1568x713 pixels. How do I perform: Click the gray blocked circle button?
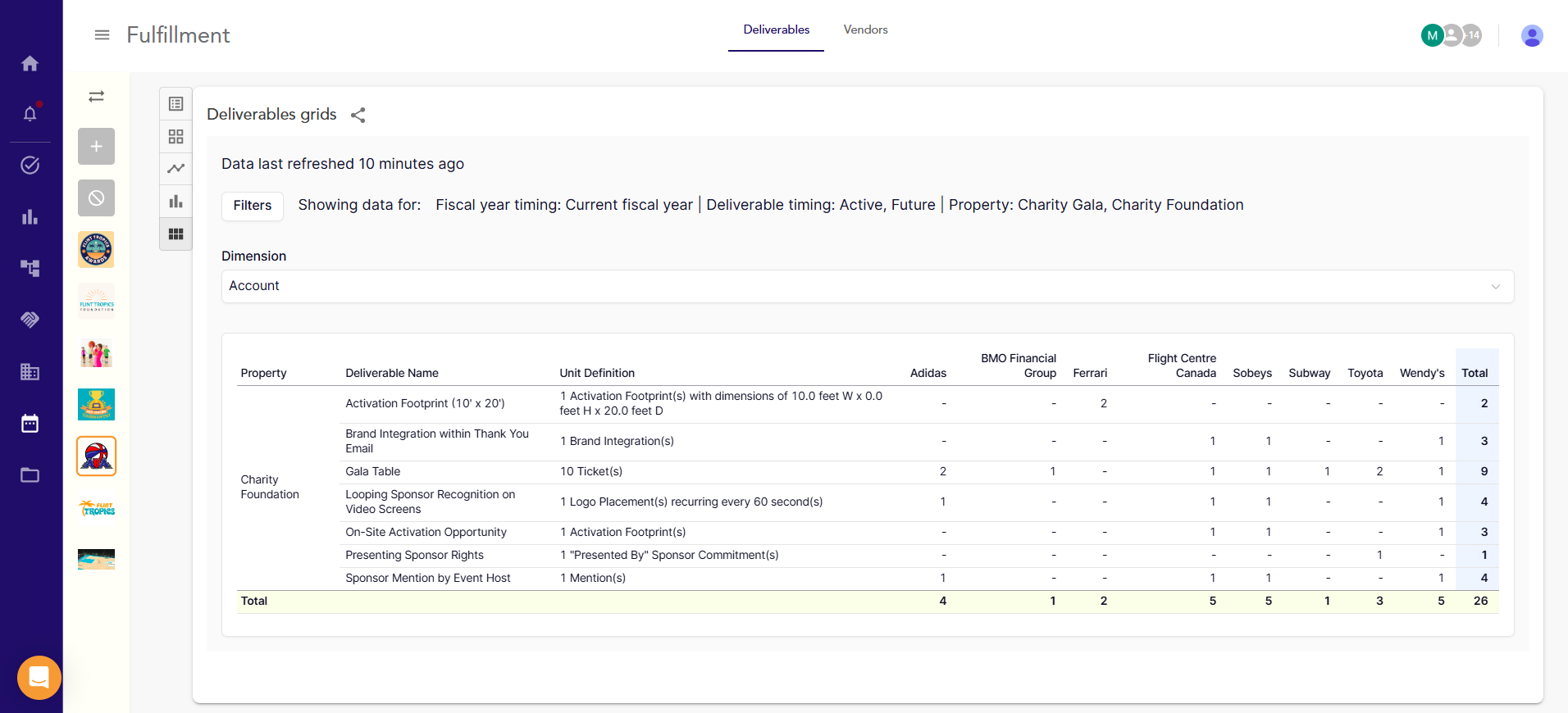pyautogui.click(x=96, y=198)
